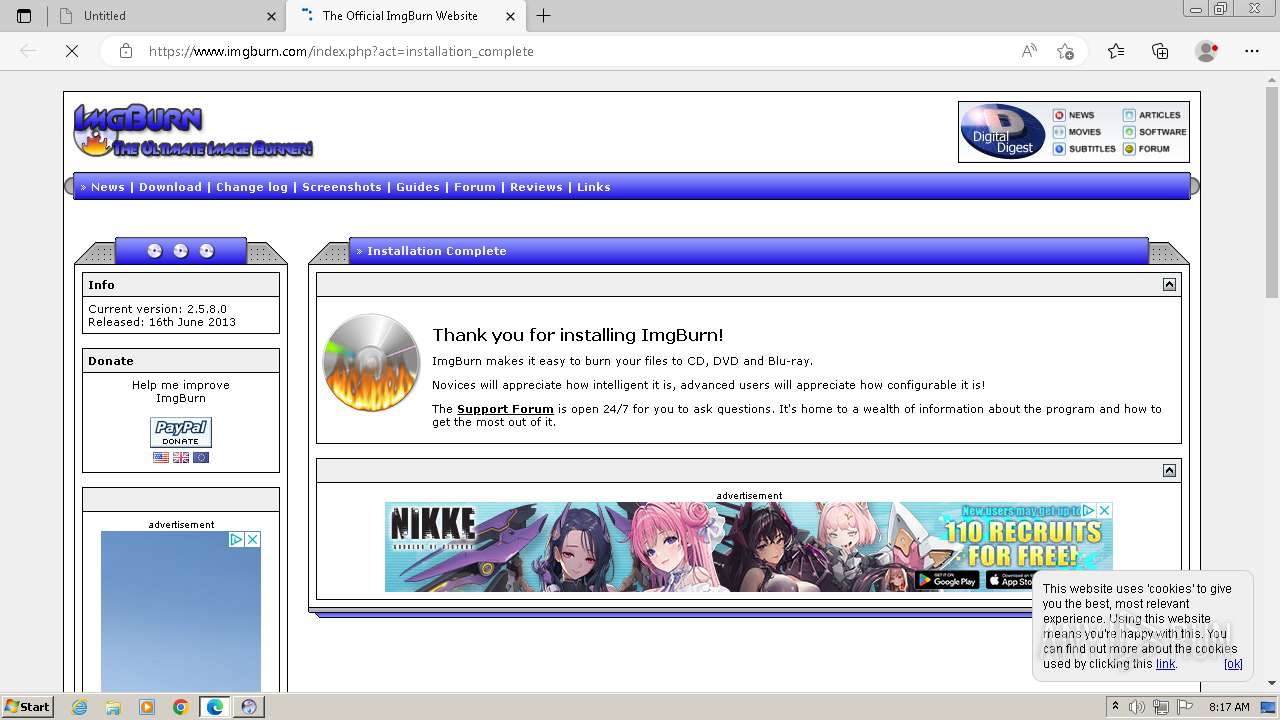Open the Forum page in nav bar

click(475, 187)
